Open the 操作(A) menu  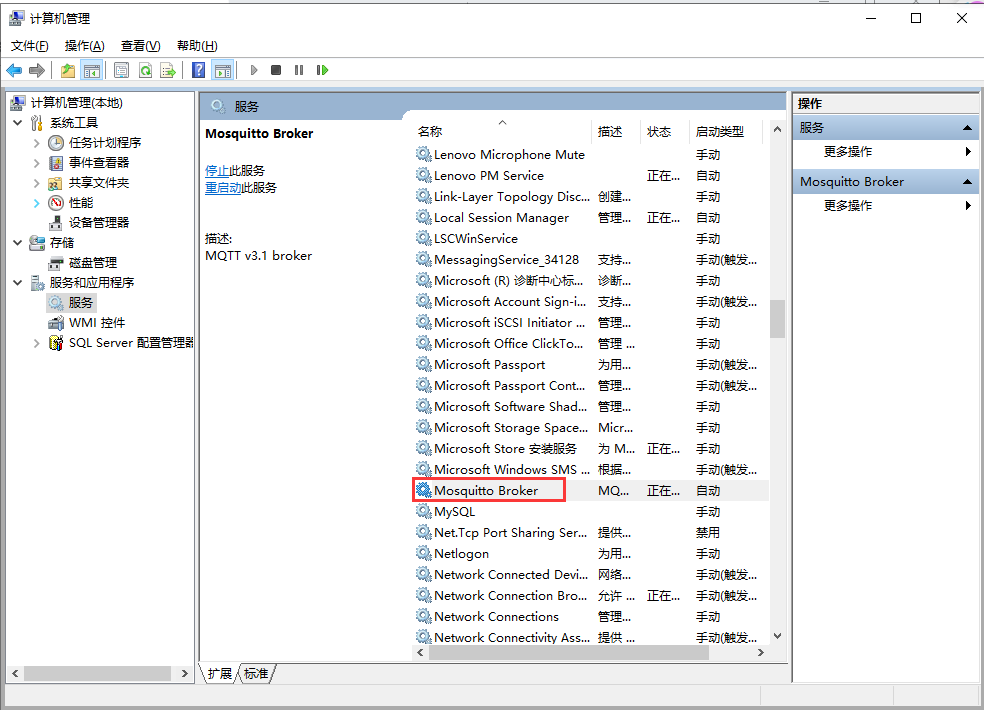pos(84,46)
